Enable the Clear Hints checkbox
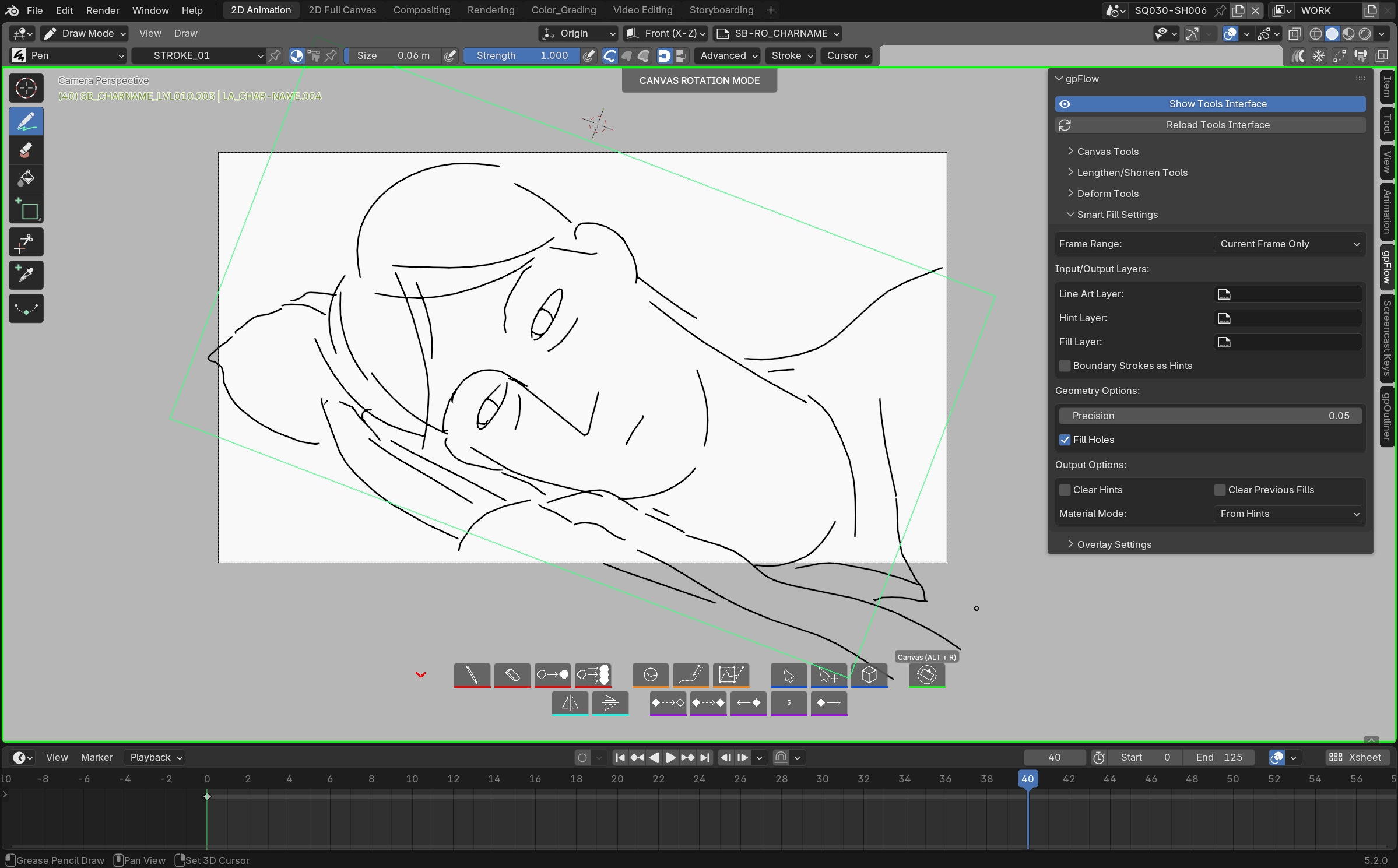This screenshot has width=1398, height=868. 1065,490
